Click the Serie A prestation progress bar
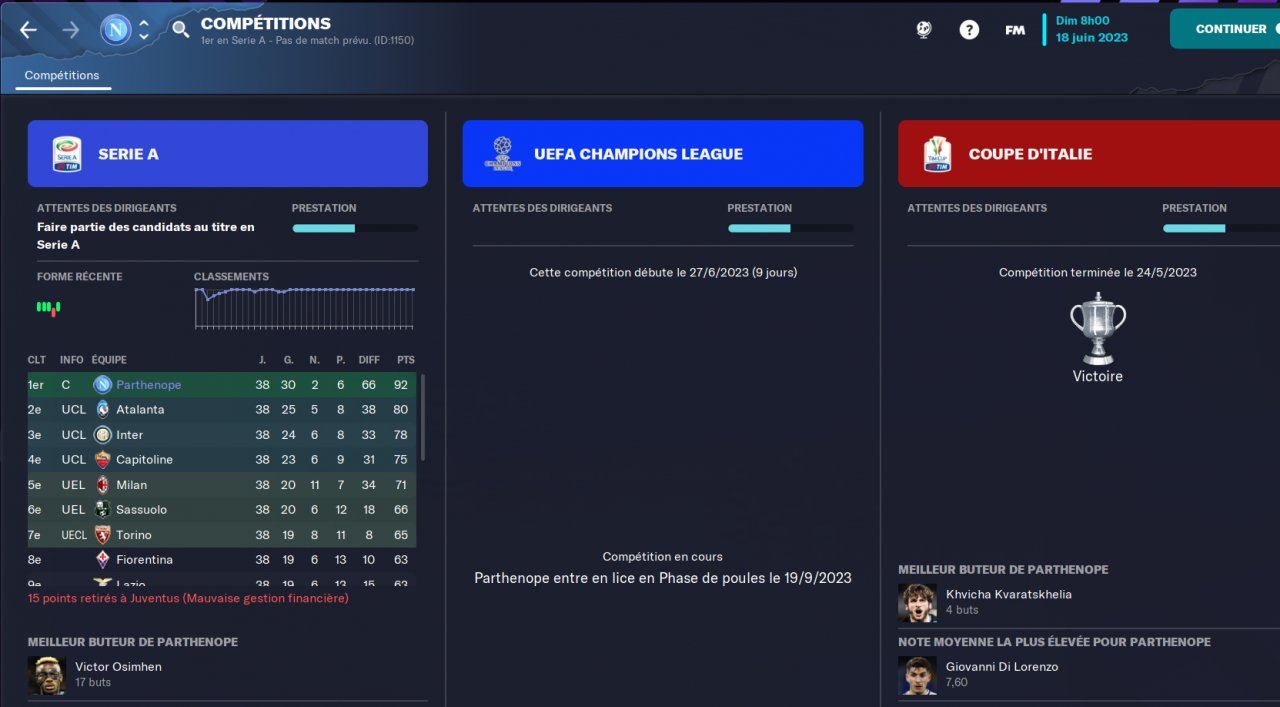 (355, 228)
